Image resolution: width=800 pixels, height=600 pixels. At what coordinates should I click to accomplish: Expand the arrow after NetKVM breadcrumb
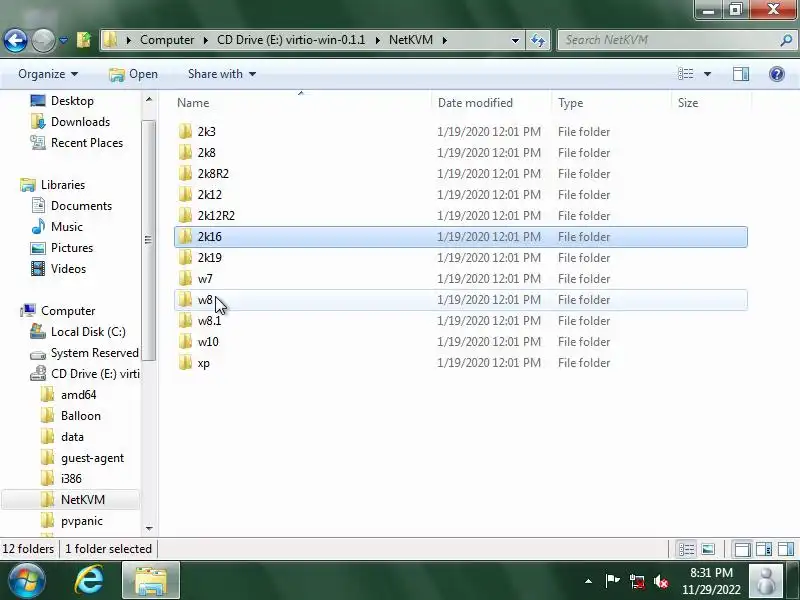pyautogui.click(x=444, y=40)
